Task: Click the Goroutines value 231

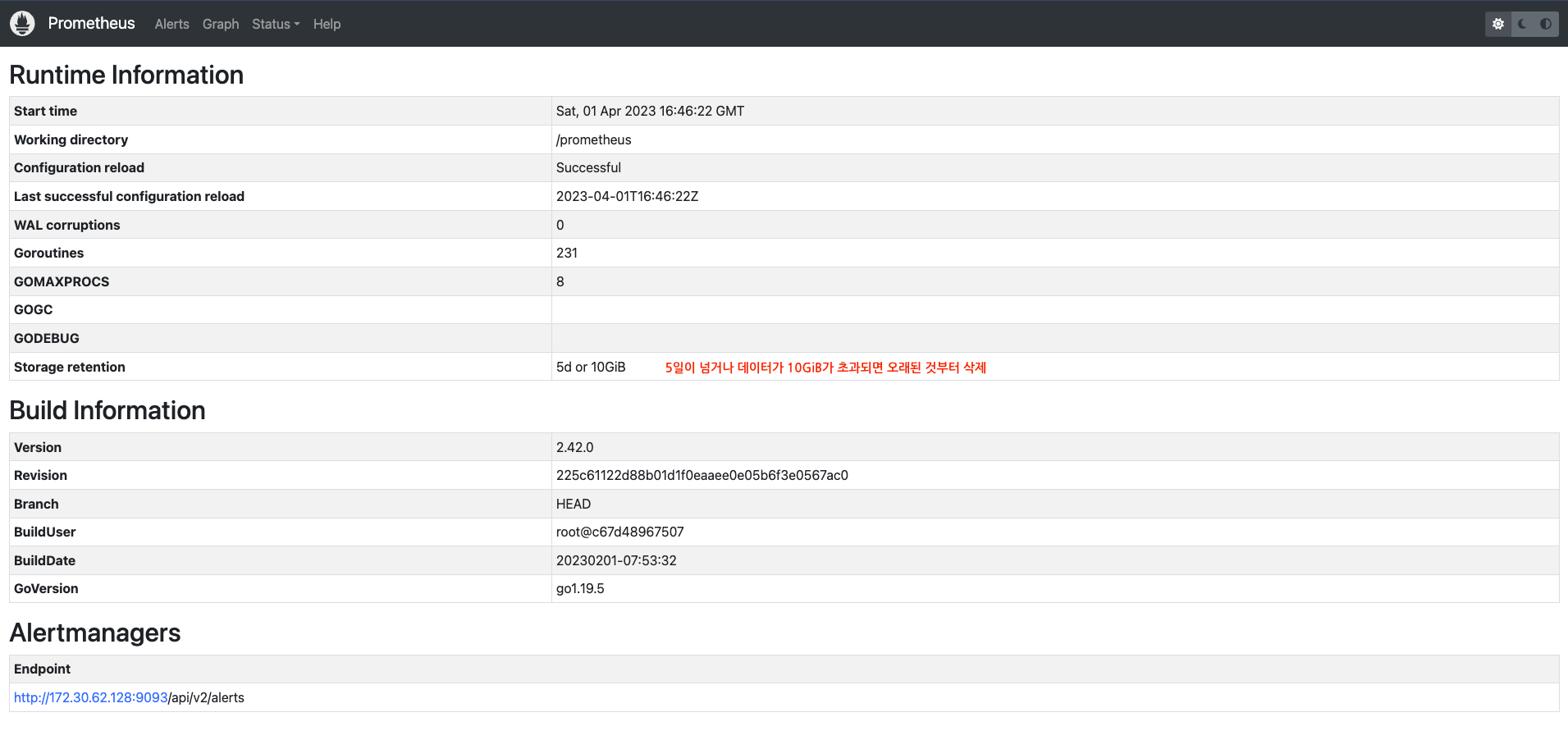Action: (567, 254)
